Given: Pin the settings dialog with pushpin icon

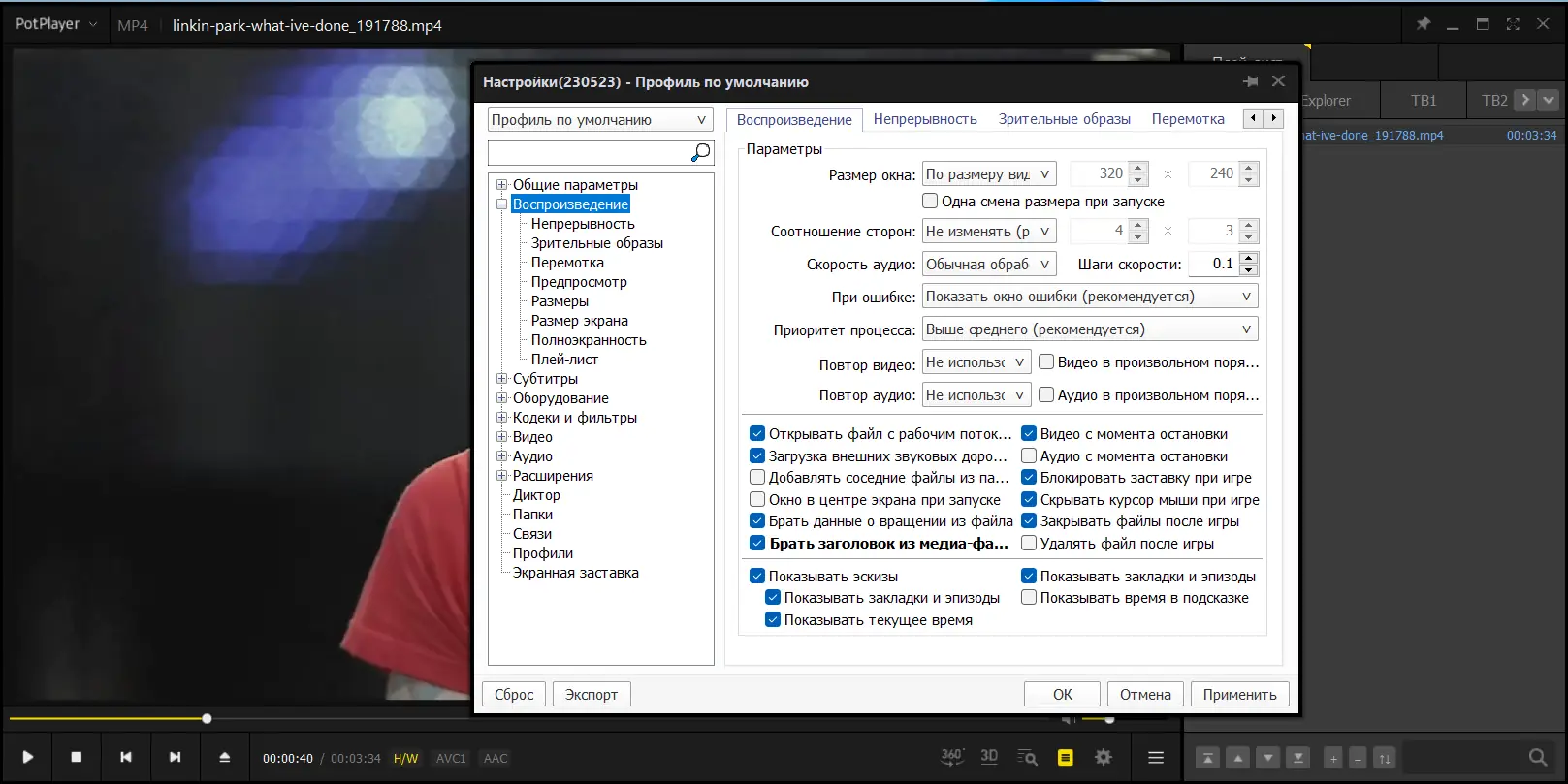Looking at the screenshot, I should coord(1251,81).
